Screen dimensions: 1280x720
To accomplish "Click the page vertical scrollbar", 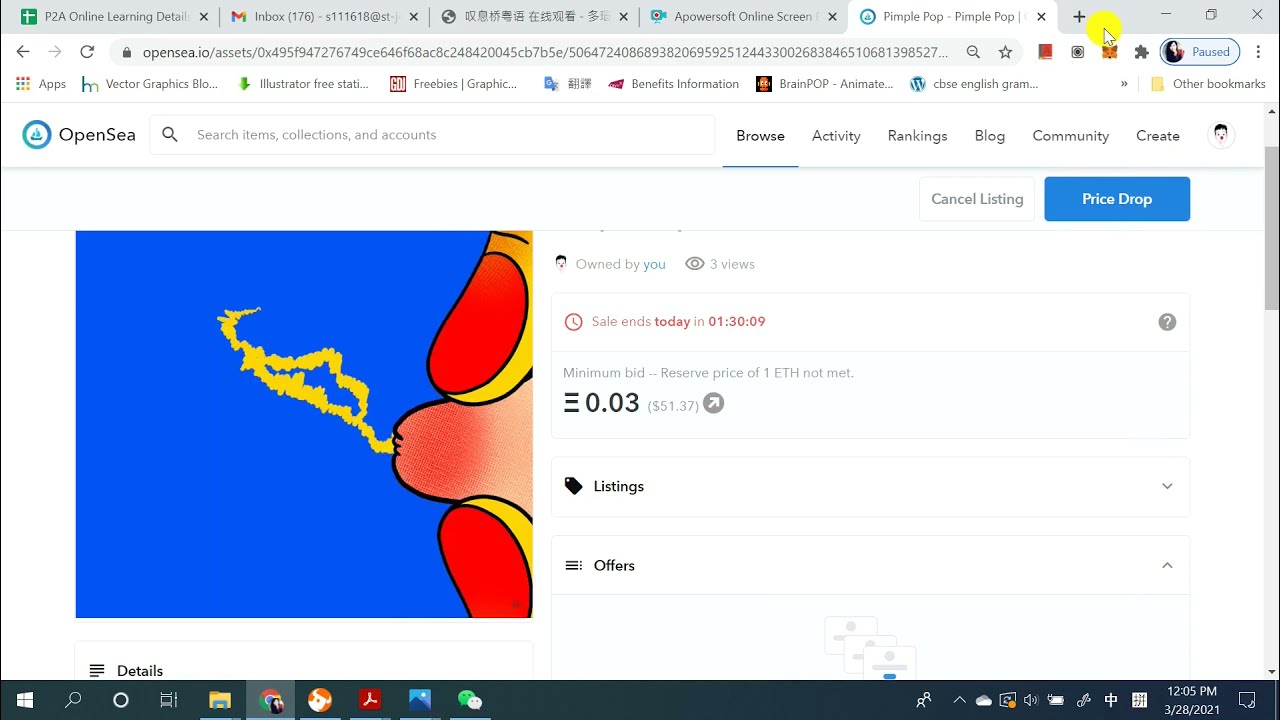I will (x=1272, y=230).
